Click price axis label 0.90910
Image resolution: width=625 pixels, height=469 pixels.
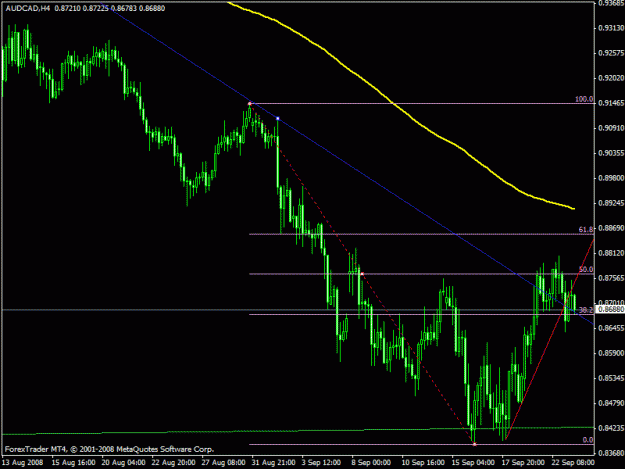tap(611, 128)
